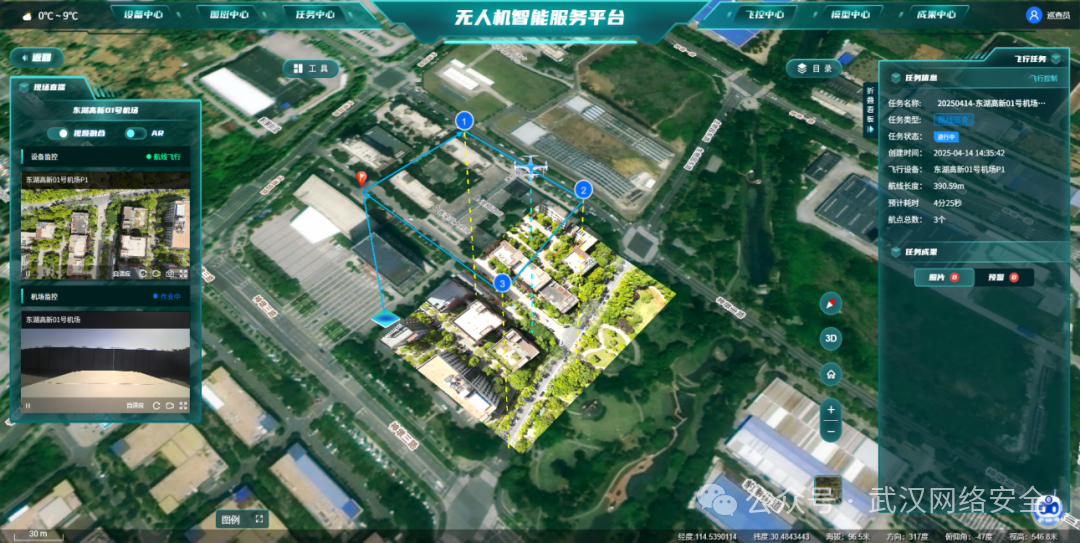Click the 航线长度 value 390.59m
Screen dimensions: 1080x543
[x=948, y=185]
